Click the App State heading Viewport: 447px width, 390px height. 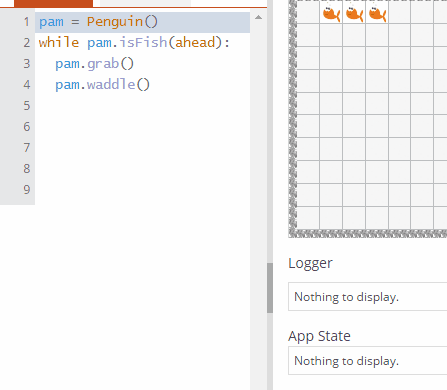coord(319,336)
